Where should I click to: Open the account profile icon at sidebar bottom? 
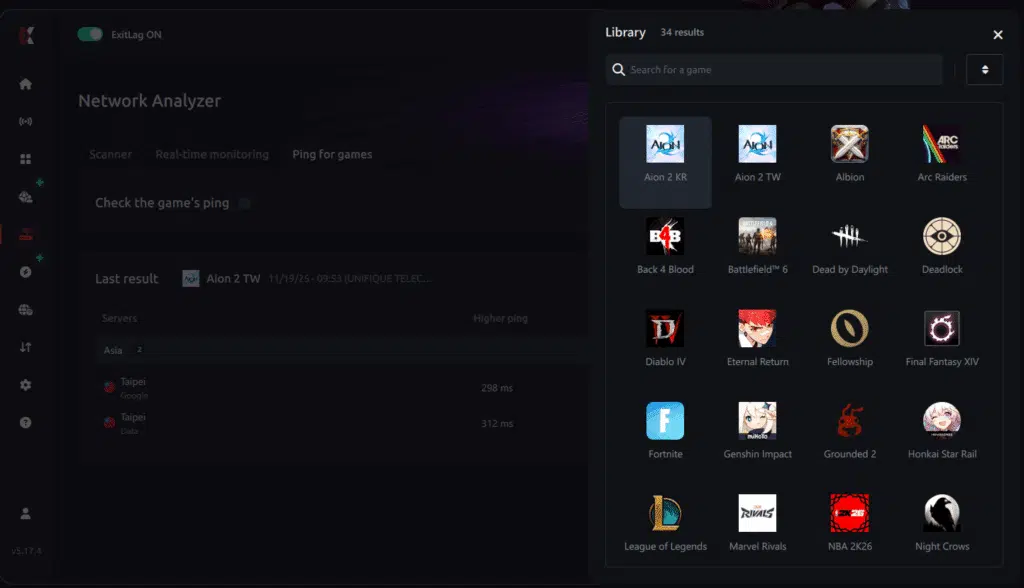click(x=24, y=513)
